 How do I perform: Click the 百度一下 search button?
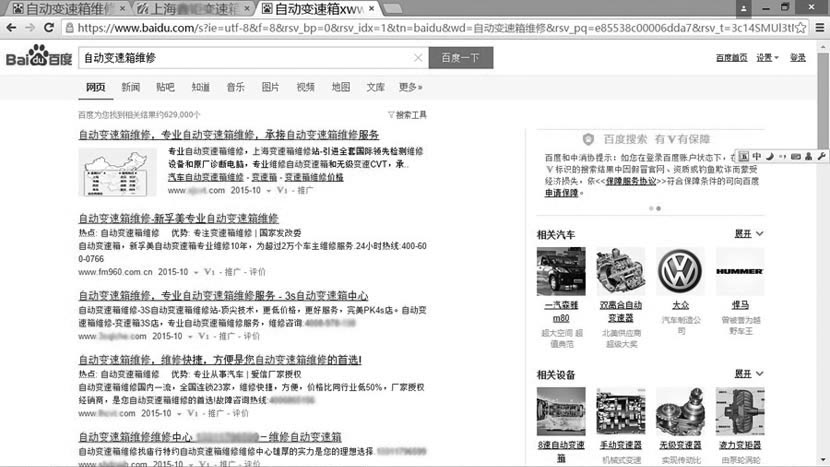pyautogui.click(x=461, y=59)
